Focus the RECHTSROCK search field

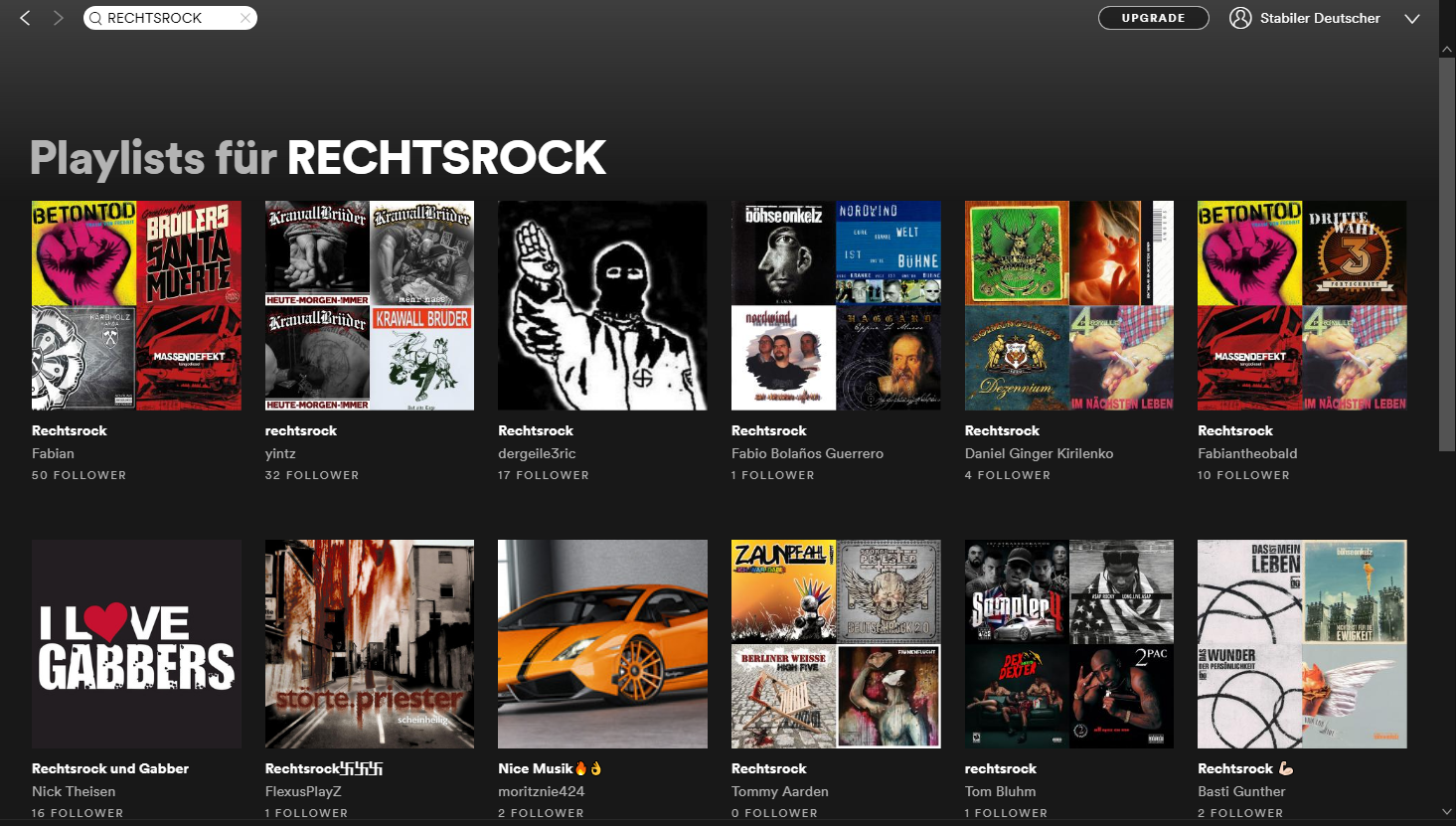coord(170,18)
